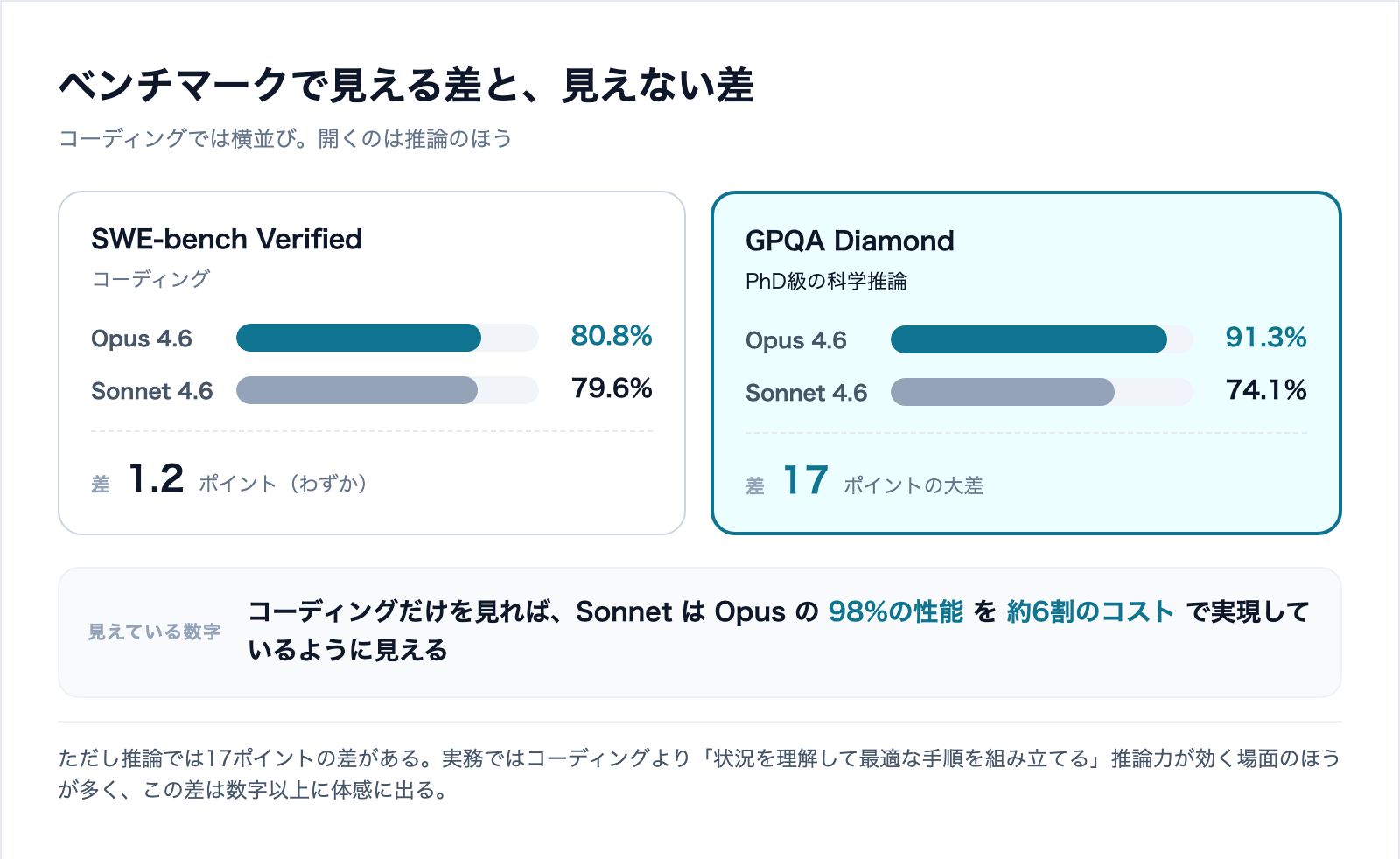Click the 1.2 point difference figure
Screen dimensions: 1400x859
point(156,478)
